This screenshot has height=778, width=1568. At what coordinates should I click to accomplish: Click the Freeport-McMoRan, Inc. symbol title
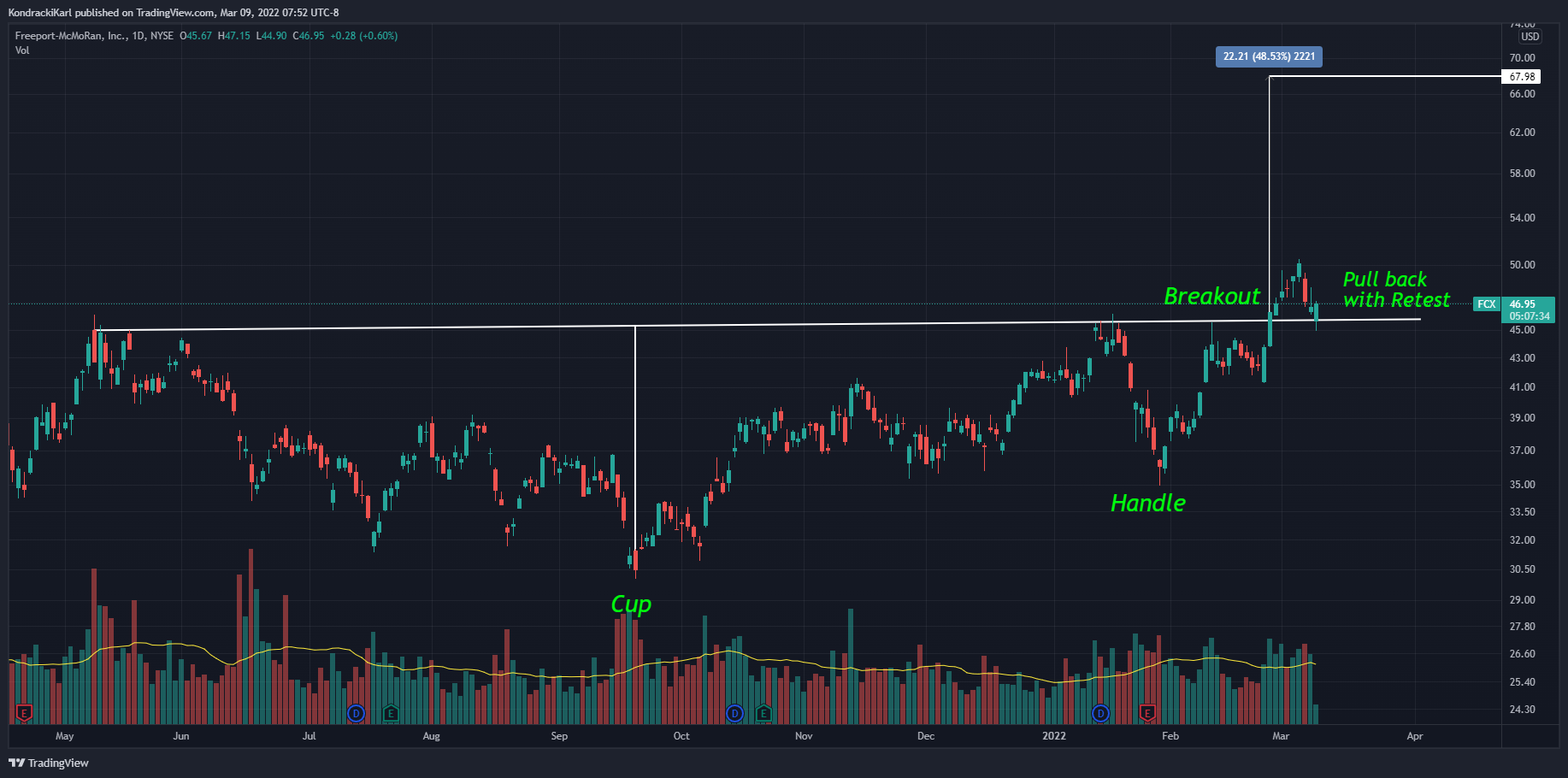(71, 36)
